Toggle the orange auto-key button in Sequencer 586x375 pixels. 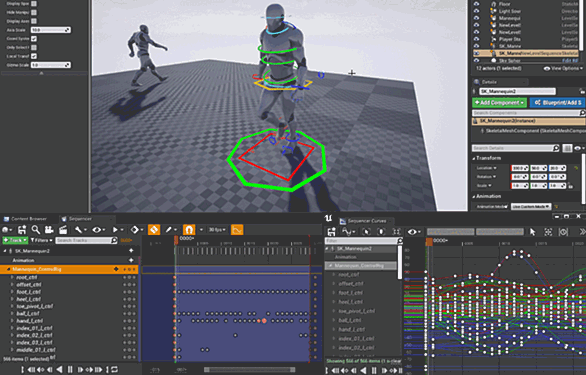[154, 230]
